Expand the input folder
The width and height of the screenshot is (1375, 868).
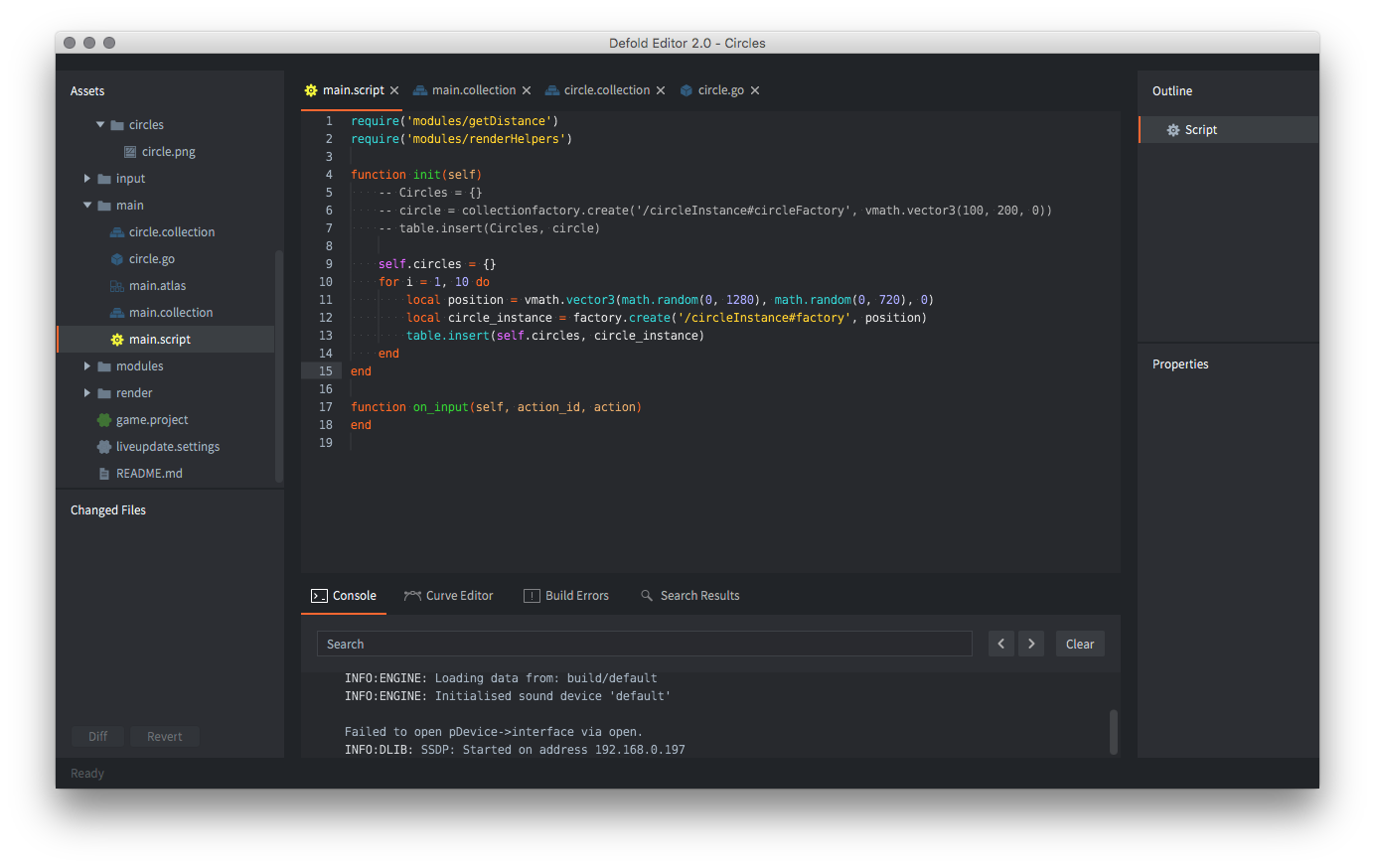click(87, 179)
